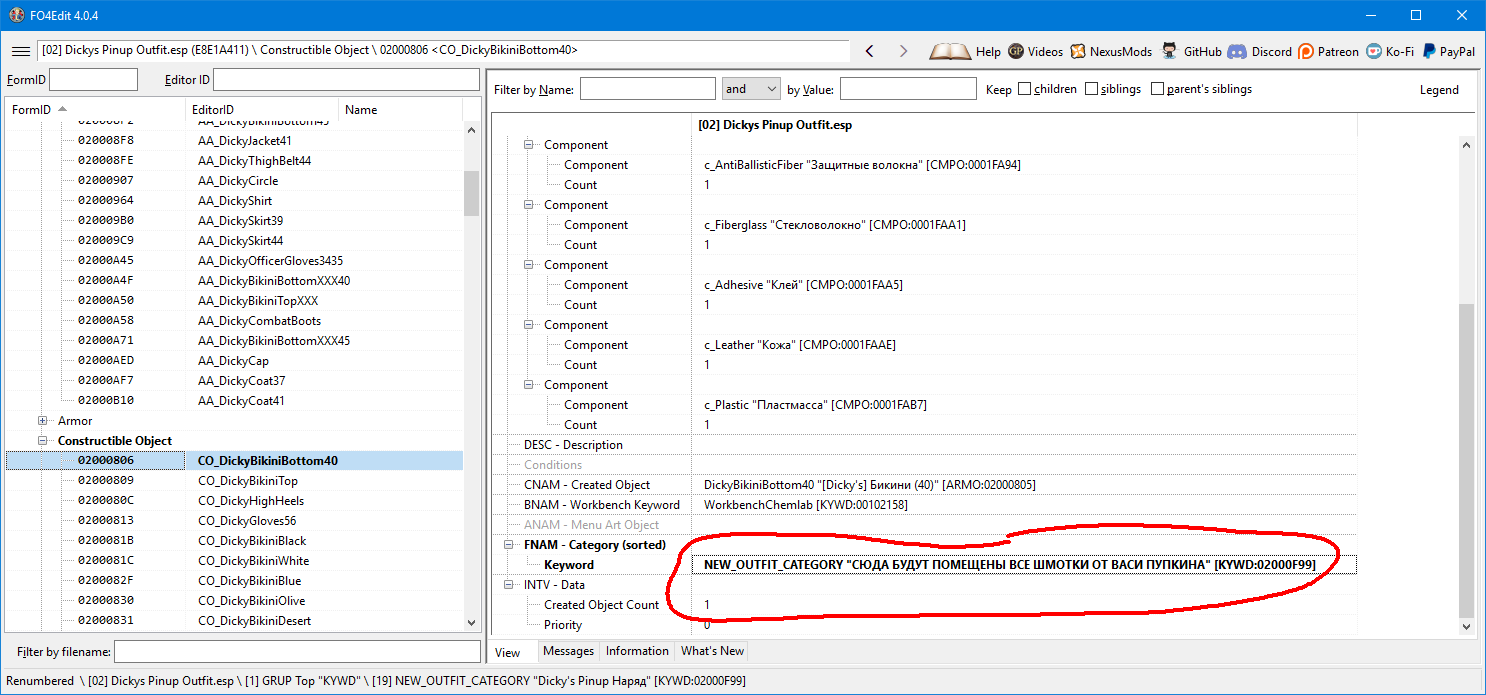Open the hamburger main menu icon
Image resolution: width=1486 pixels, height=695 pixels.
(20, 51)
